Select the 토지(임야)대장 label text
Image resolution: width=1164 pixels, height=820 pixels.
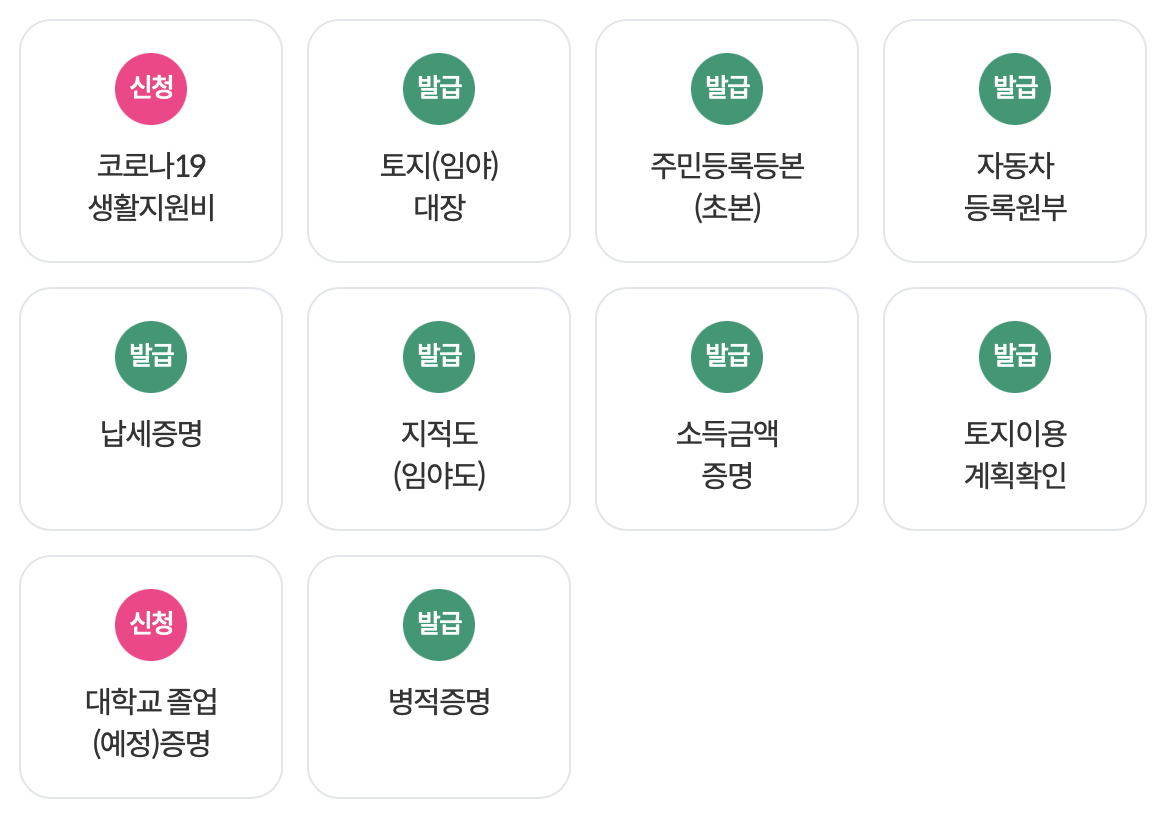point(439,186)
